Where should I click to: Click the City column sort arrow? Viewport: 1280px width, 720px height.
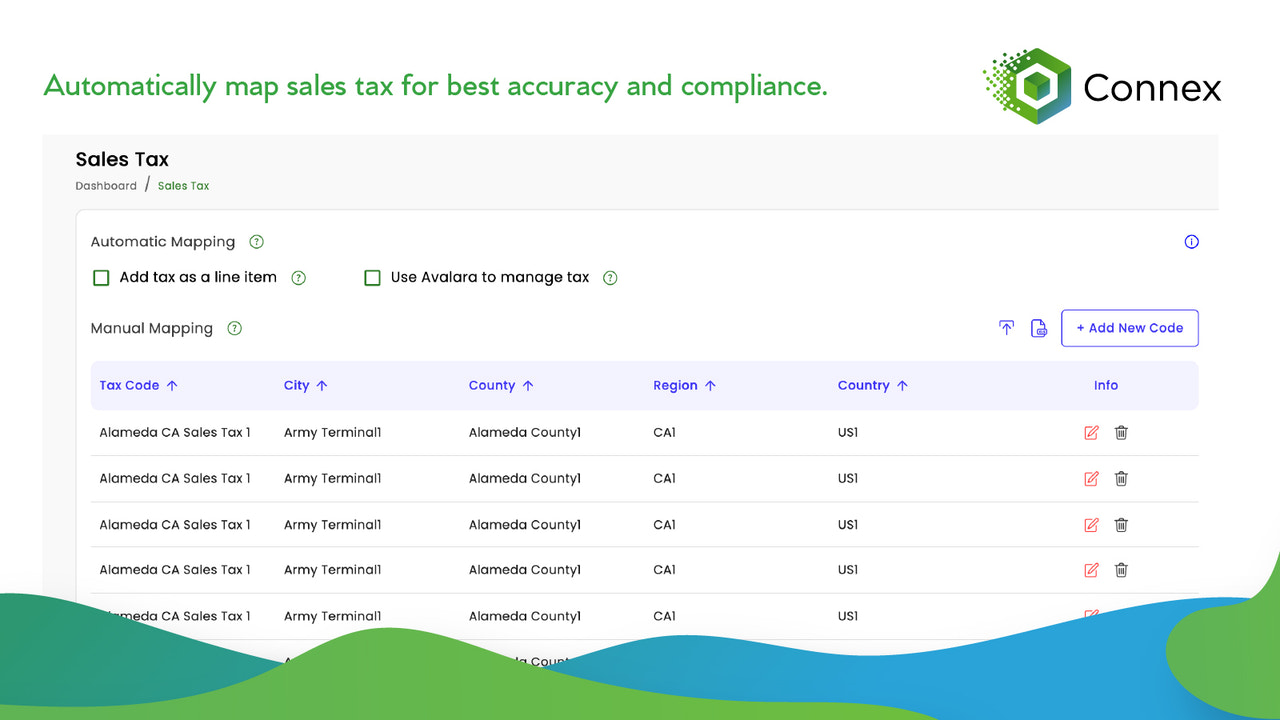[324, 385]
